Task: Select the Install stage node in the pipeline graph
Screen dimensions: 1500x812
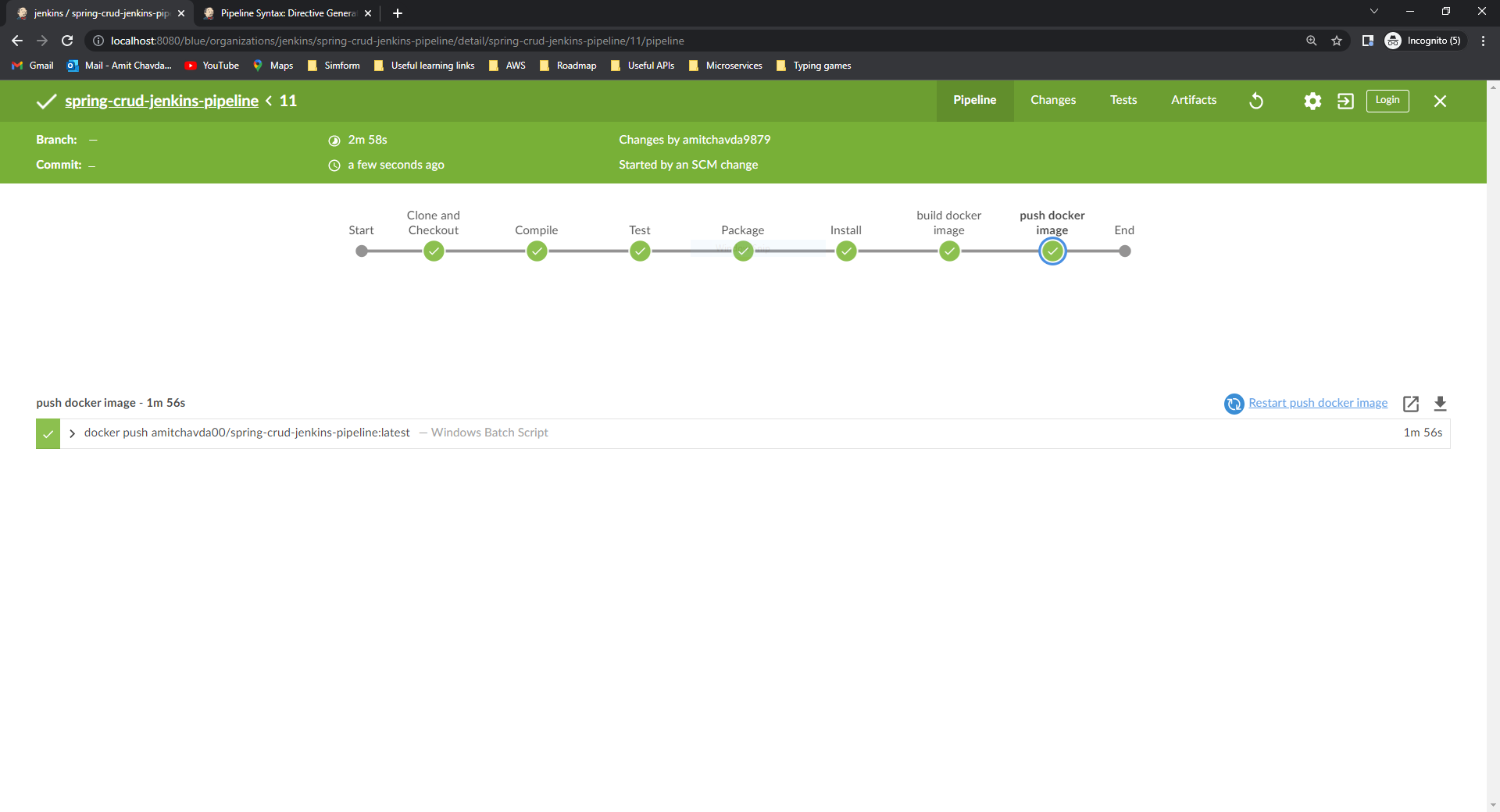Action: pyautogui.click(x=846, y=251)
